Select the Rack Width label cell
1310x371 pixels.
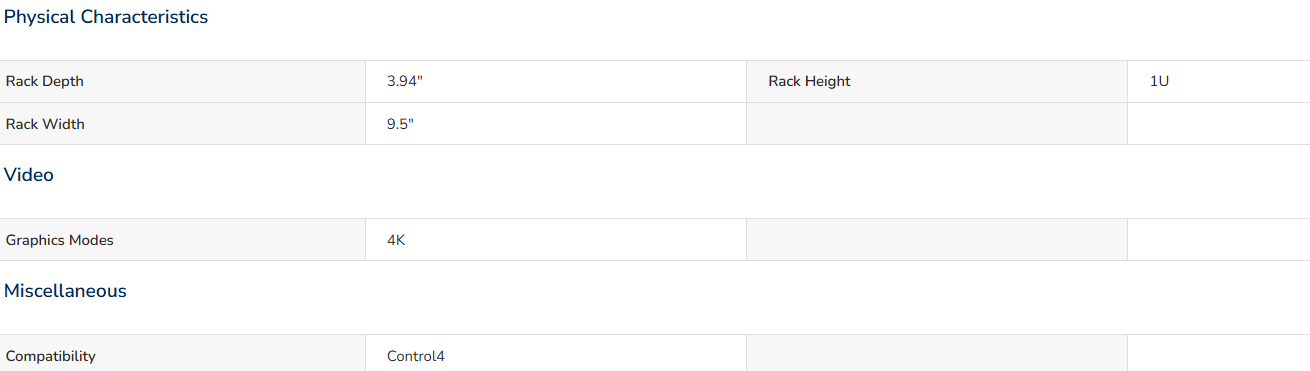[183, 124]
